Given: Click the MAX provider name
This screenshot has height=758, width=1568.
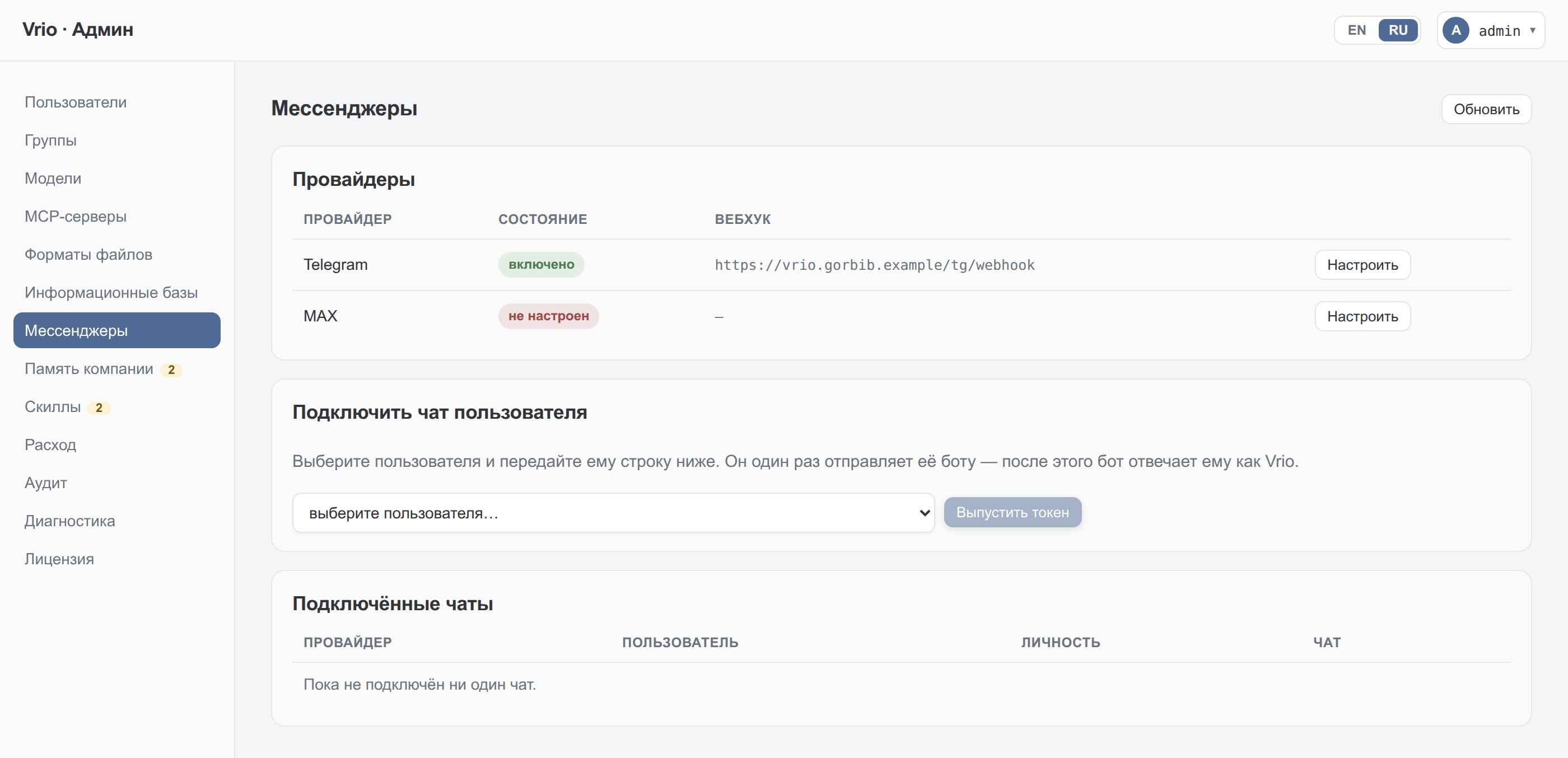Looking at the screenshot, I should click(x=320, y=316).
